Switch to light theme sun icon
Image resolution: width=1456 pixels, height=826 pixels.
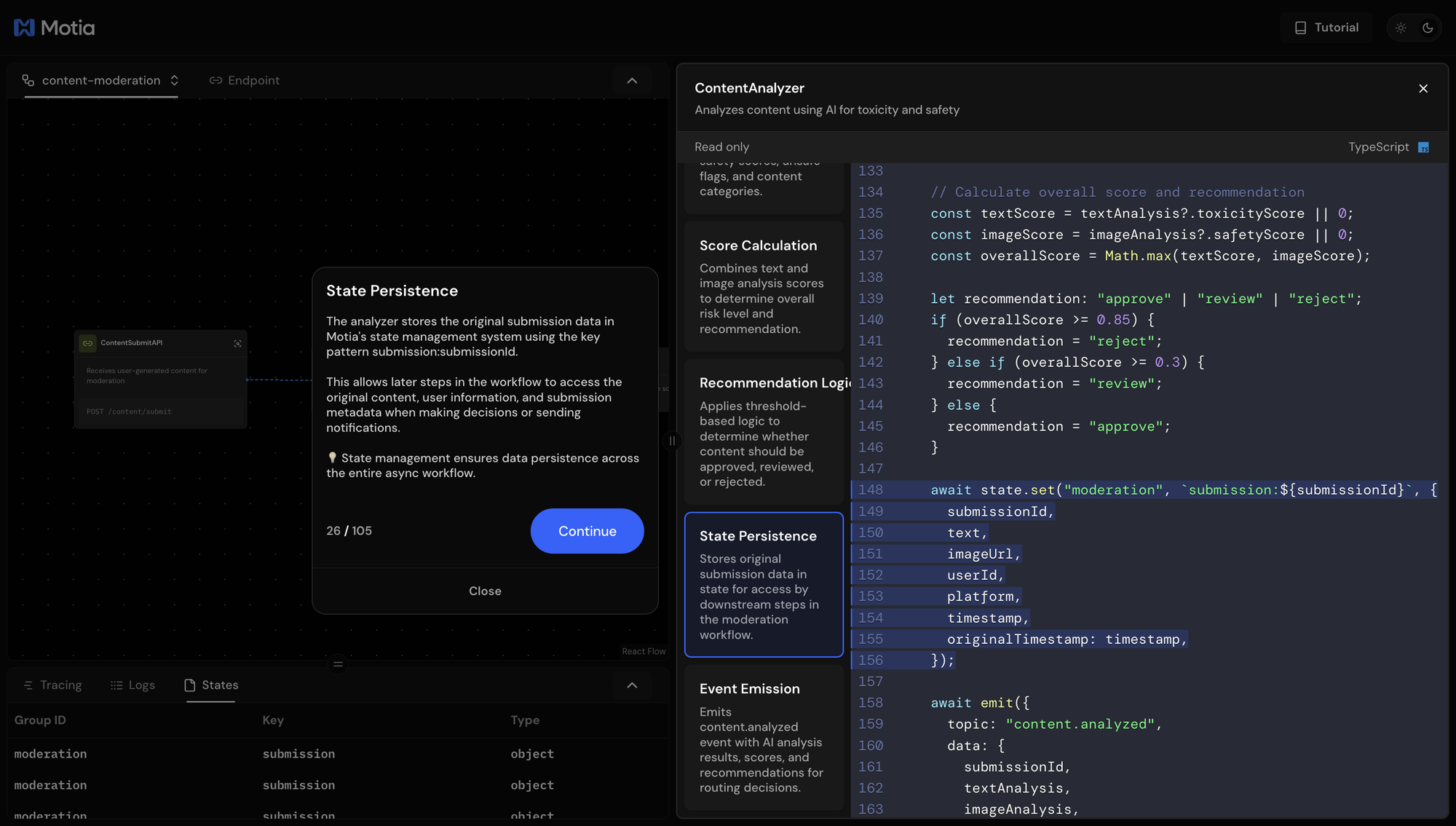point(1401,28)
